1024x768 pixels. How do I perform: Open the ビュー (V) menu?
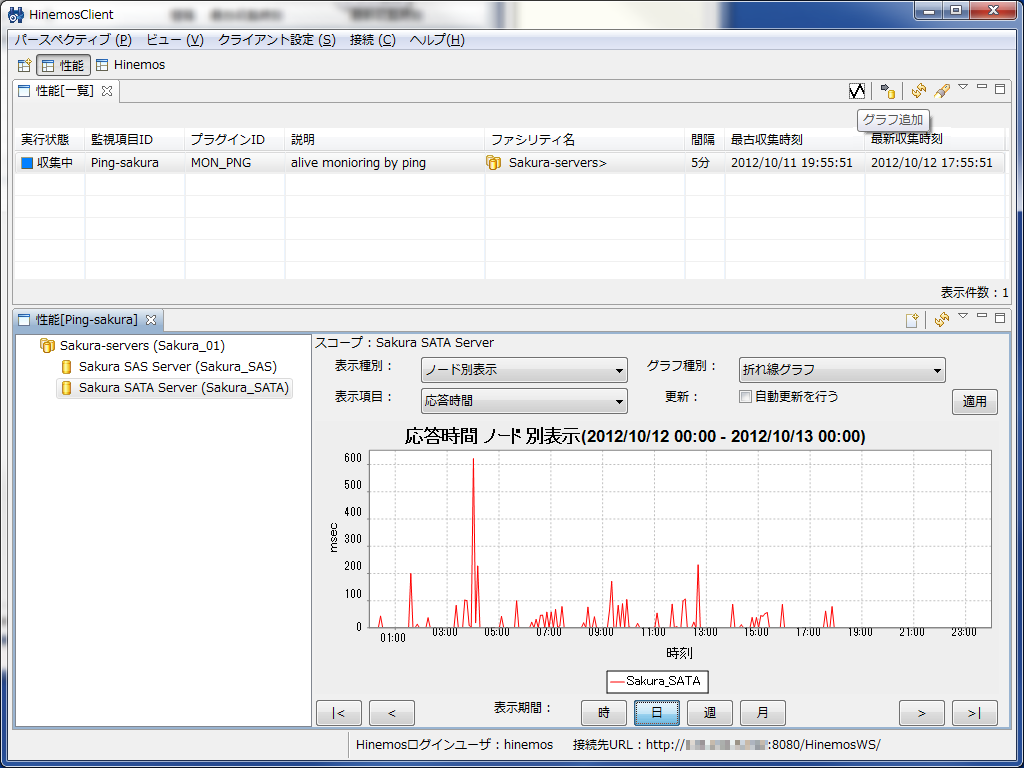point(175,40)
